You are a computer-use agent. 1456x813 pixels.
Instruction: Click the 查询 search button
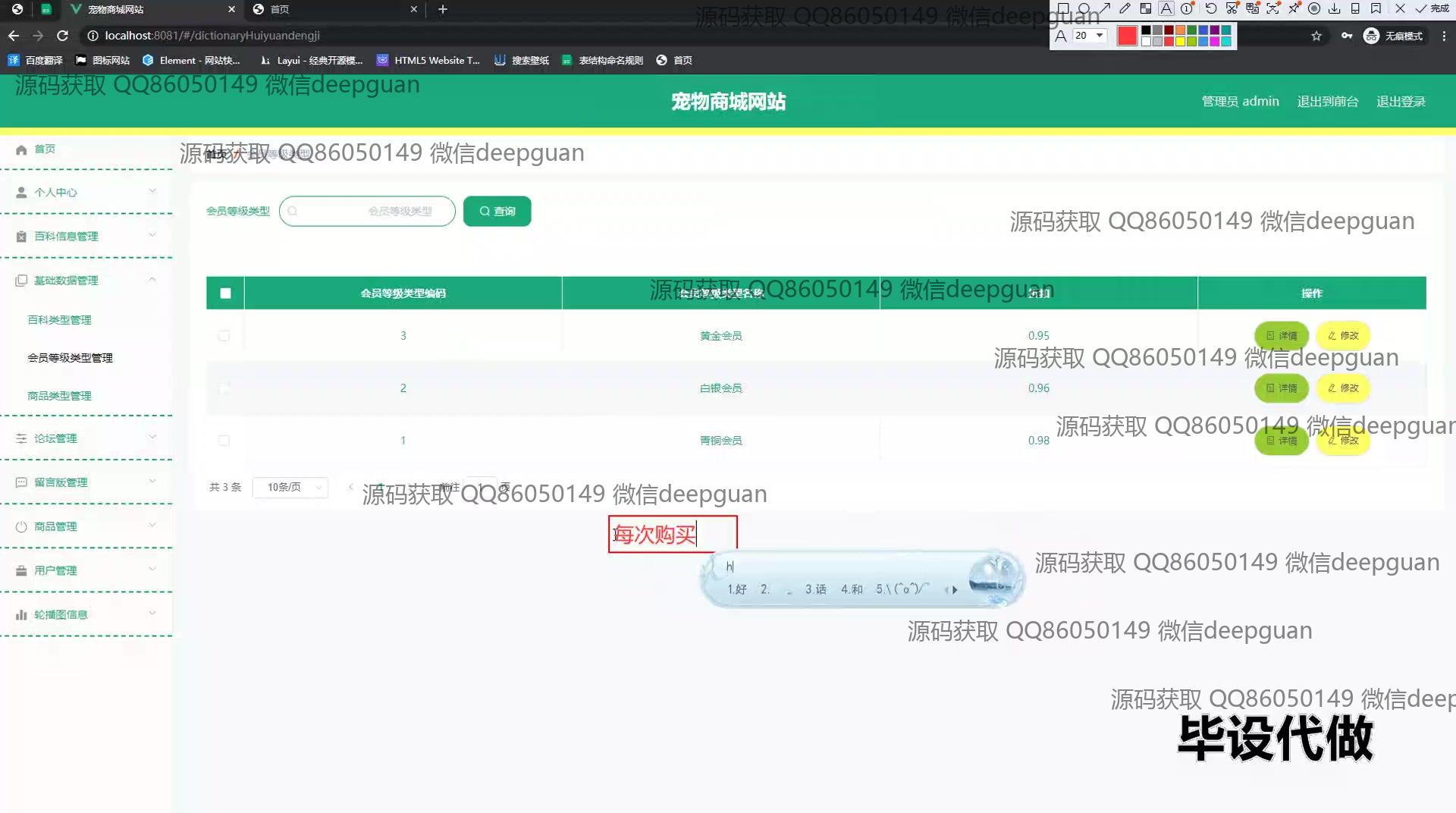pos(497,211)
